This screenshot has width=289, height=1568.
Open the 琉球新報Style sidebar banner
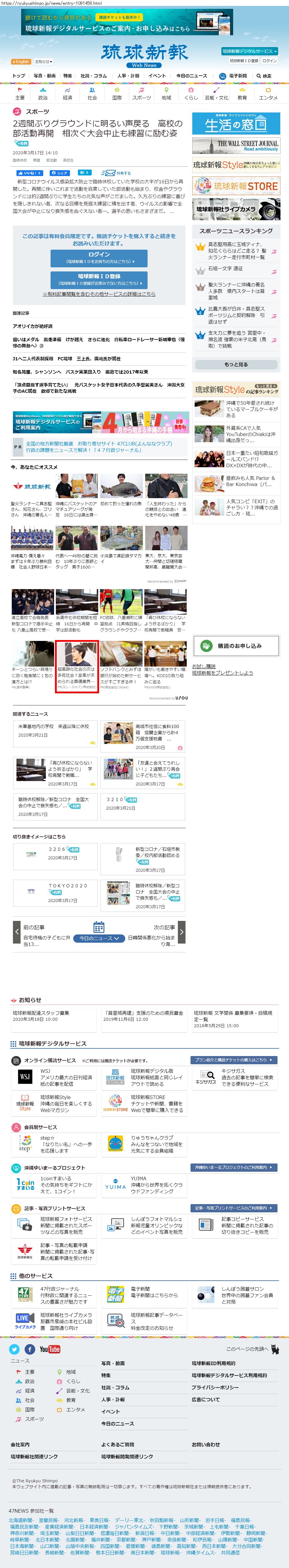tap(236, 165)
